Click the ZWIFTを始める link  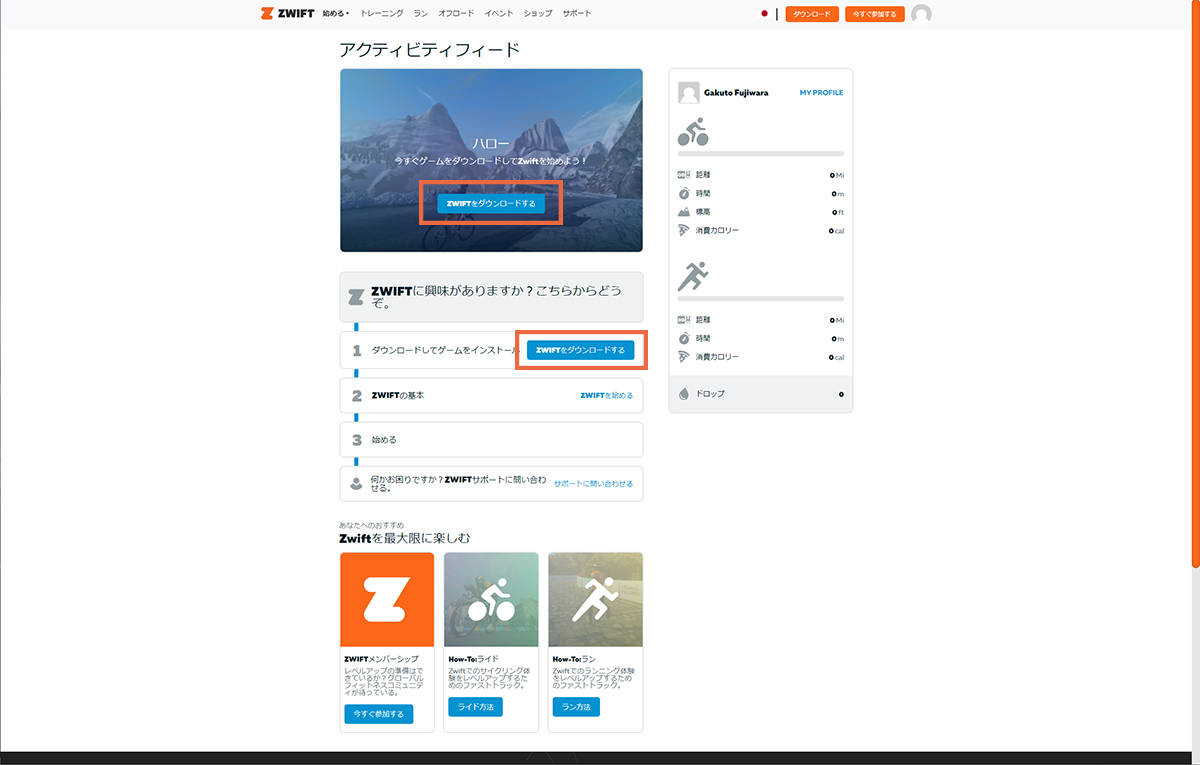point(606,395)
